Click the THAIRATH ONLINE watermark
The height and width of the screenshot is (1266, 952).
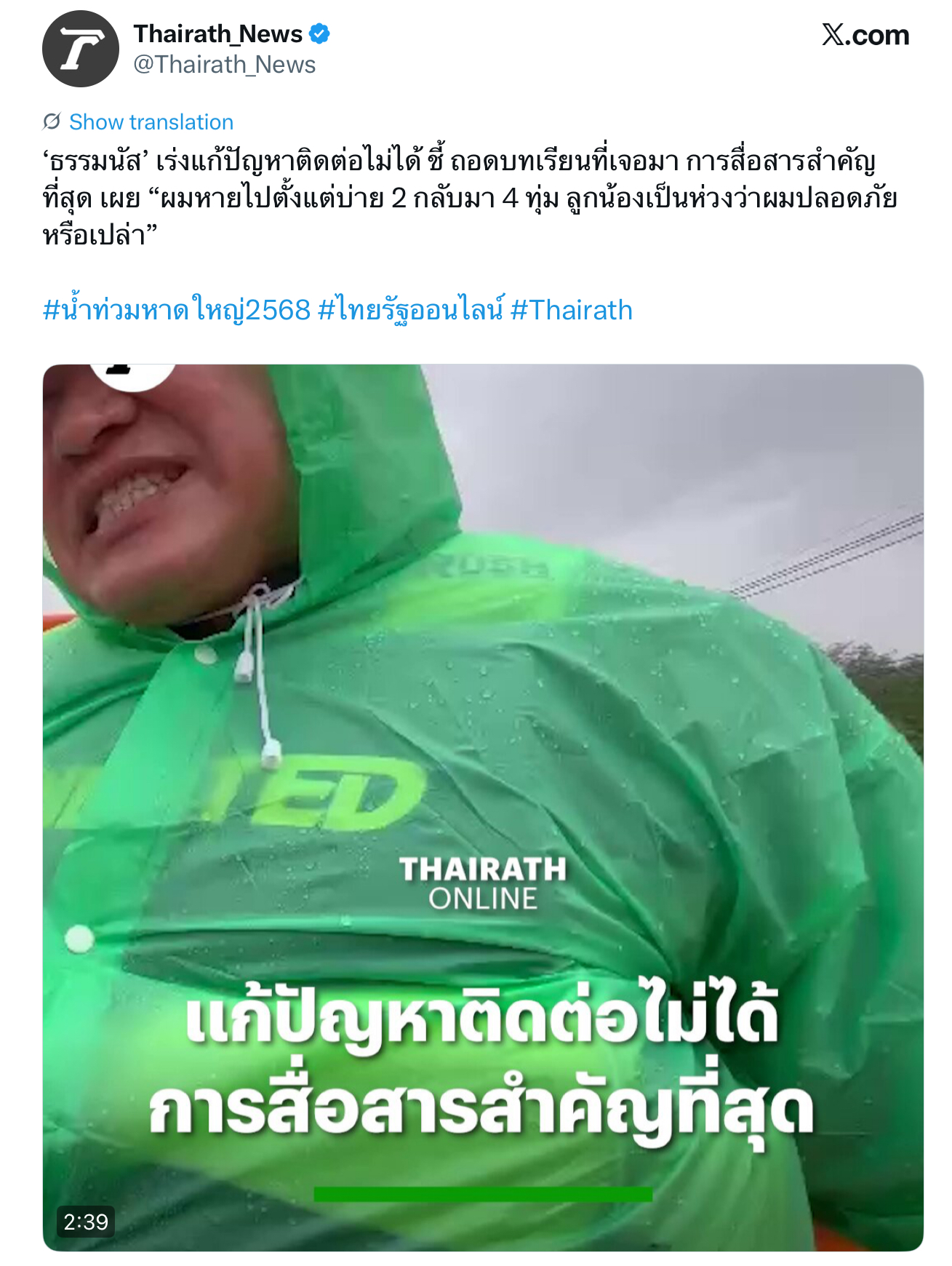(x=483, y=883)
